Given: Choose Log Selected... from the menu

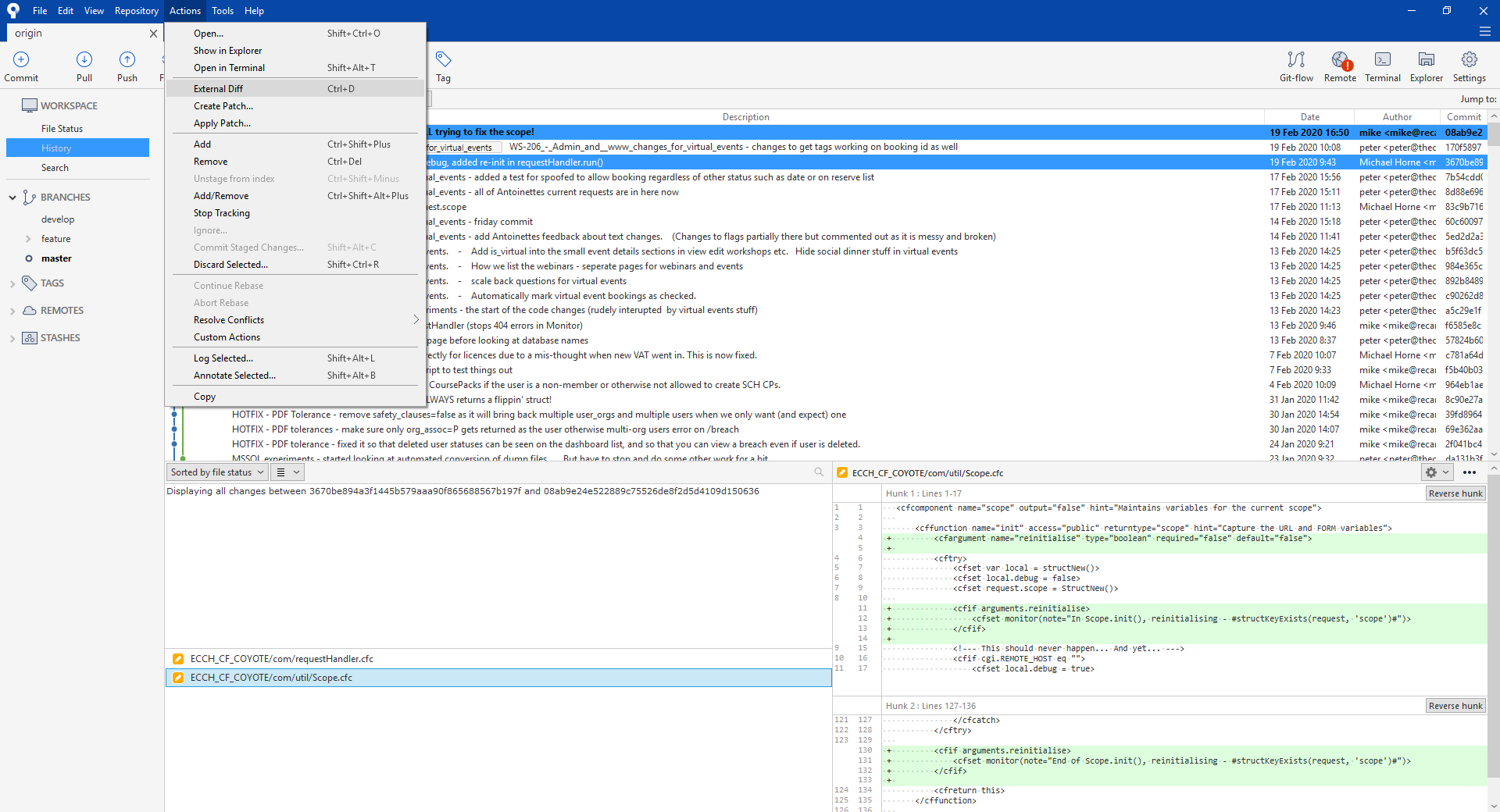Looking at the screenshot, I should (295, 358).
